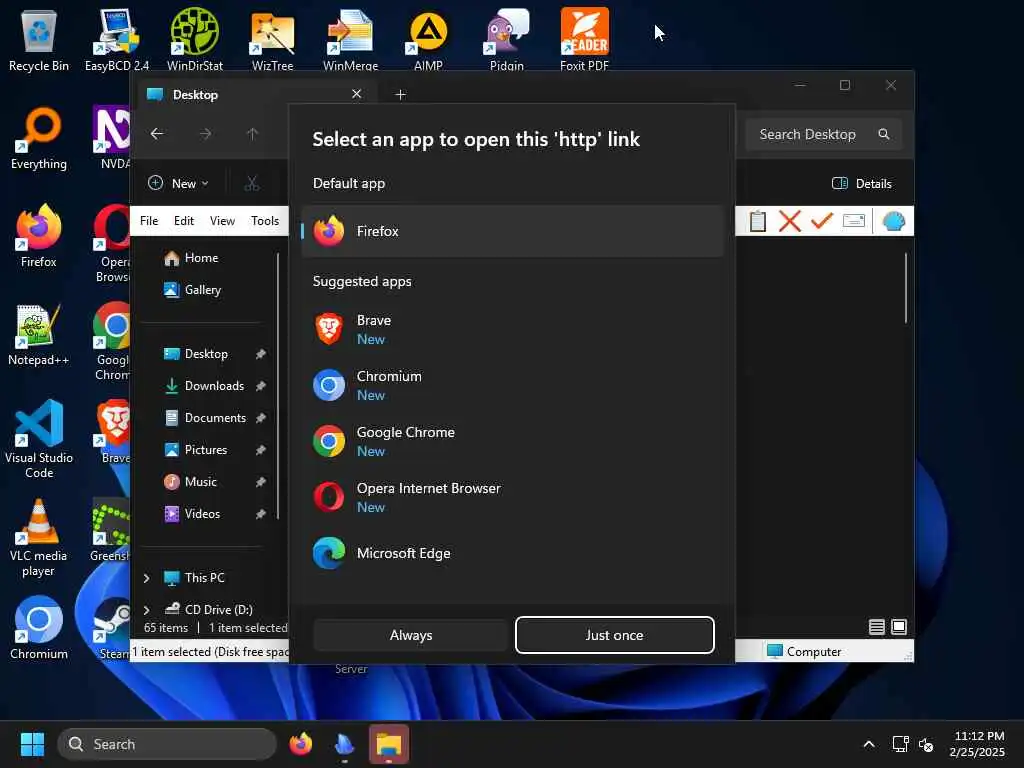The width and height of the screenshot is (1024, 768).
Task: Unpin Downloads via its pin icon
Action: coord(261,386)
